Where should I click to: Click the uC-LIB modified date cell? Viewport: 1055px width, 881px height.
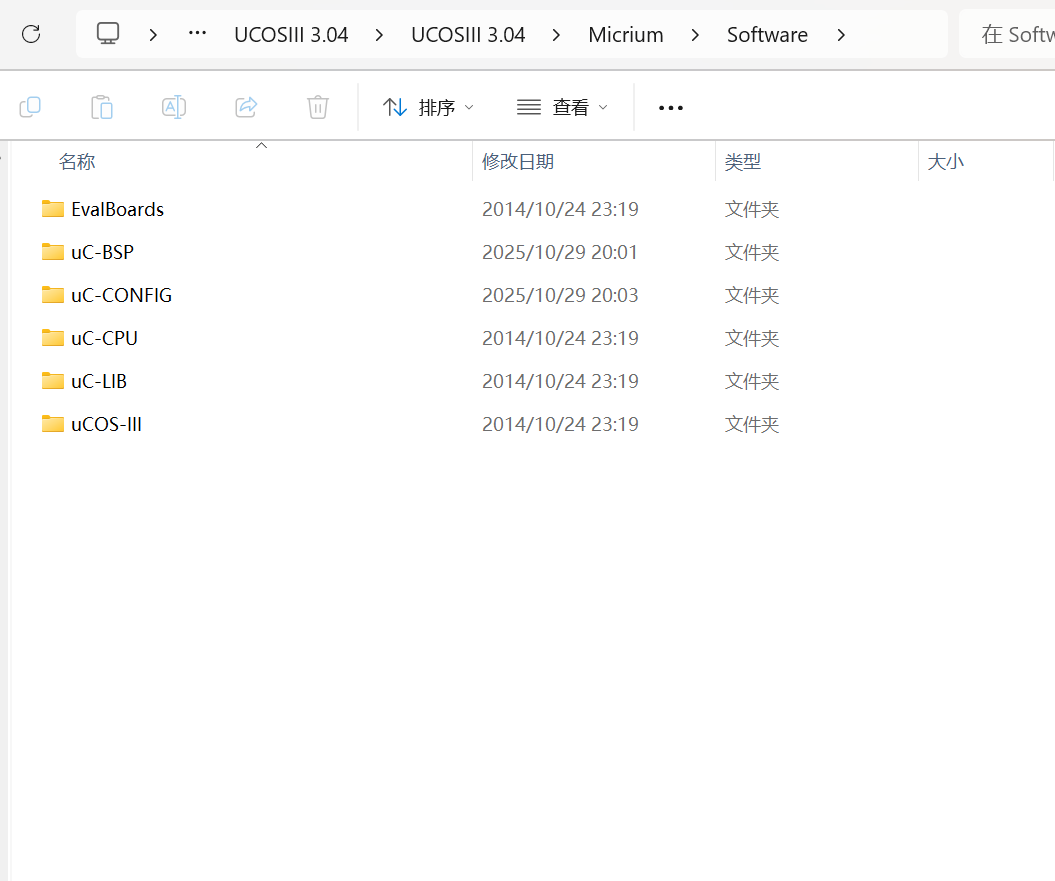click(560, 382)
